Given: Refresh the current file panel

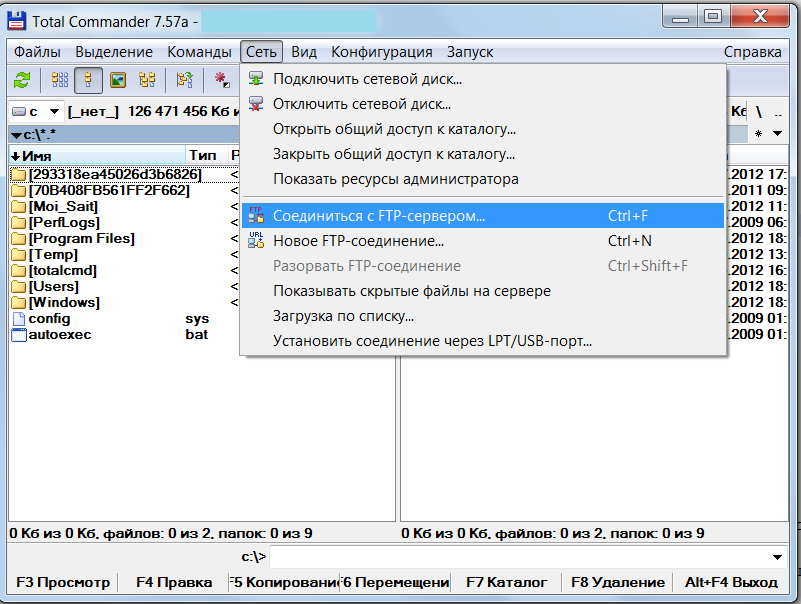Looking at the screenshot, I should pyautogui.click(x=20, y=81).
